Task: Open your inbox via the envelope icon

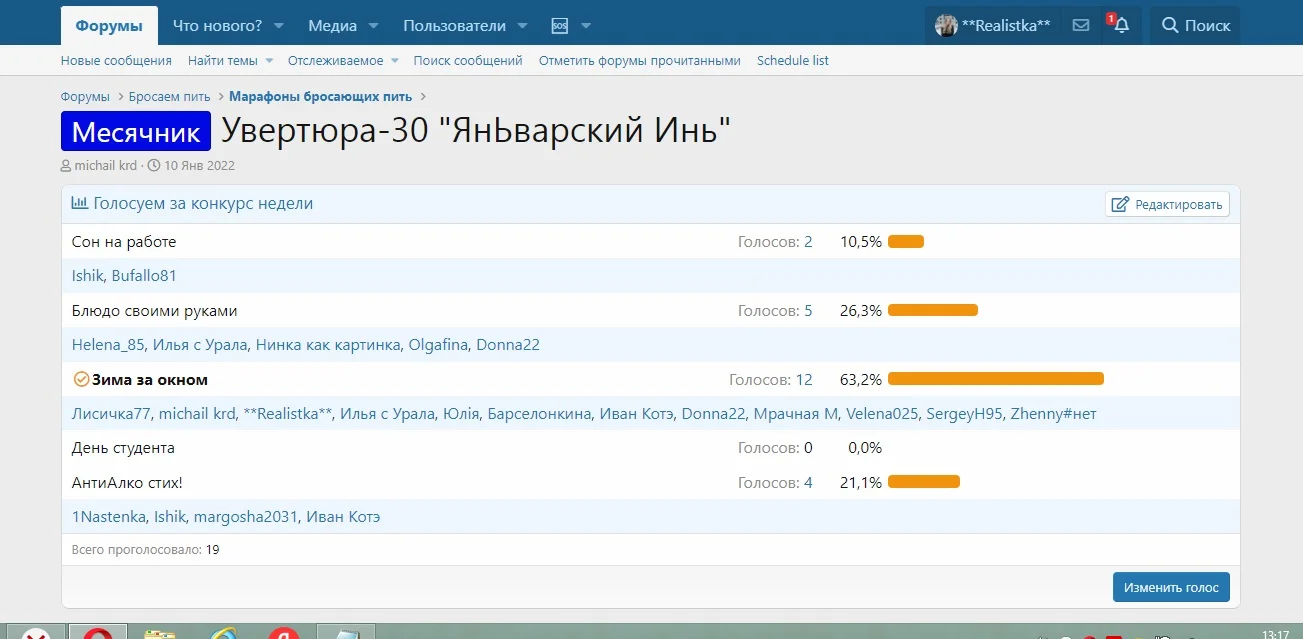Action: pos(1080,25)
